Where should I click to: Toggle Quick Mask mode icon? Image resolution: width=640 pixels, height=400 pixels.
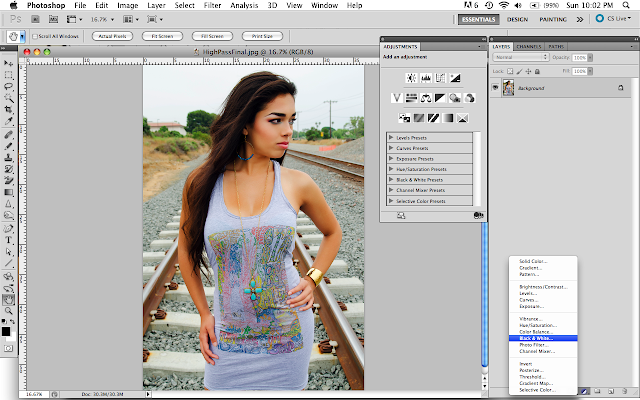click(9, 348)
